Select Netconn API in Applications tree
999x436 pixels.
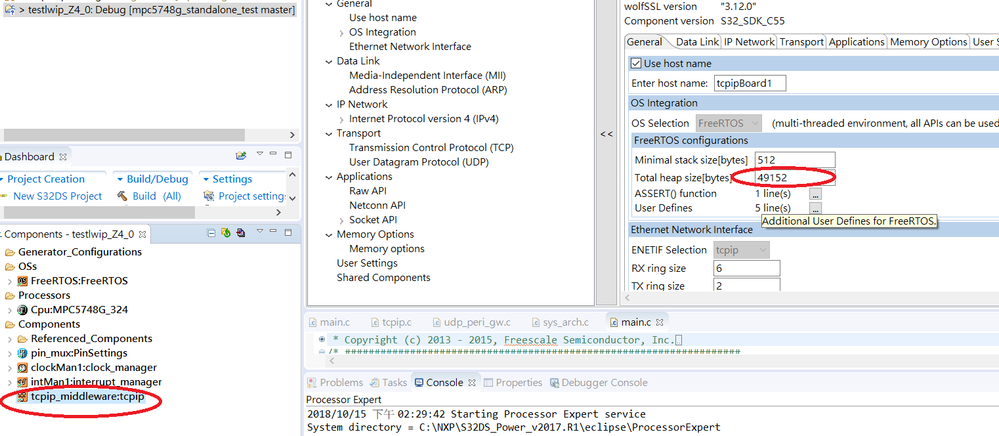click(377, 205)
